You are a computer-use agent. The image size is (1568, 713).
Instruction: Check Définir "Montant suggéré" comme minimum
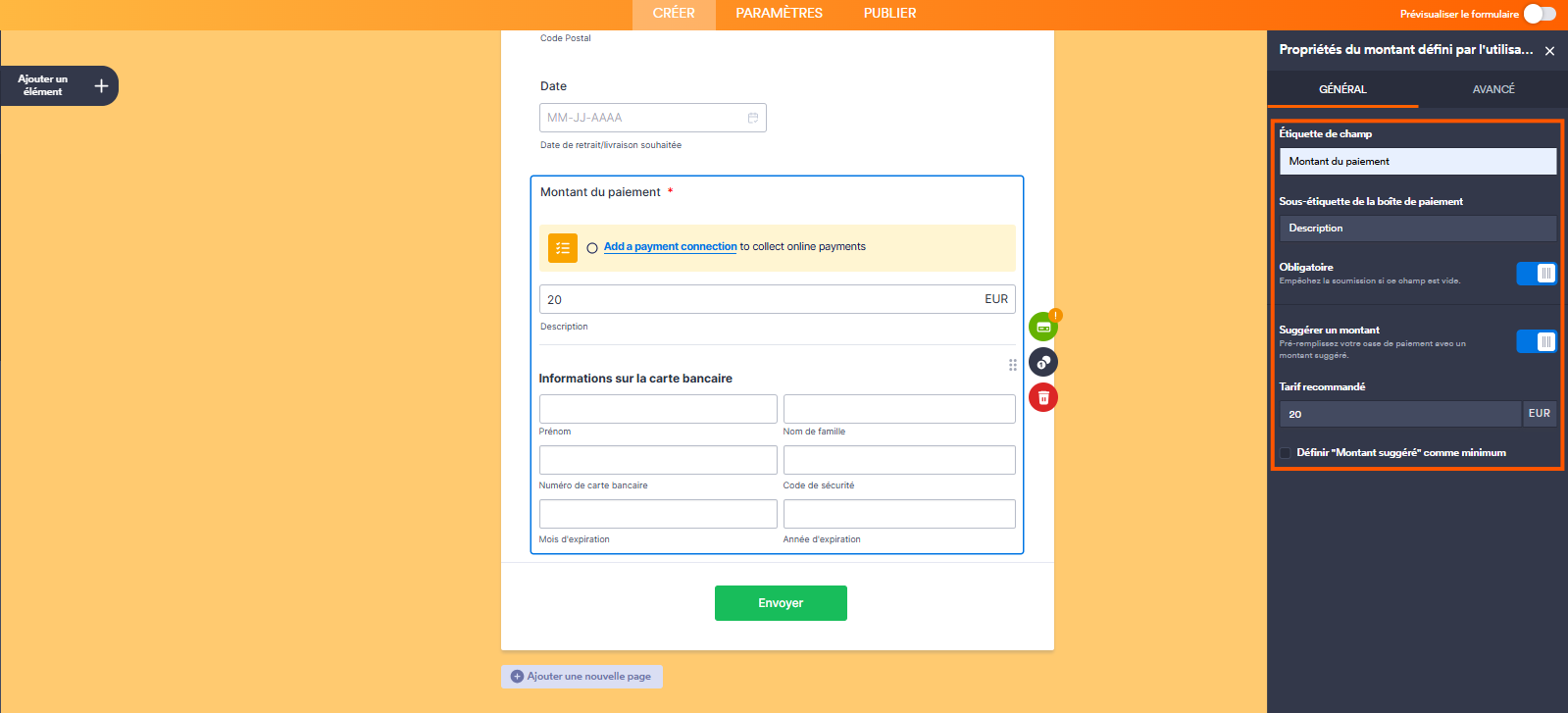point(1285,452)
